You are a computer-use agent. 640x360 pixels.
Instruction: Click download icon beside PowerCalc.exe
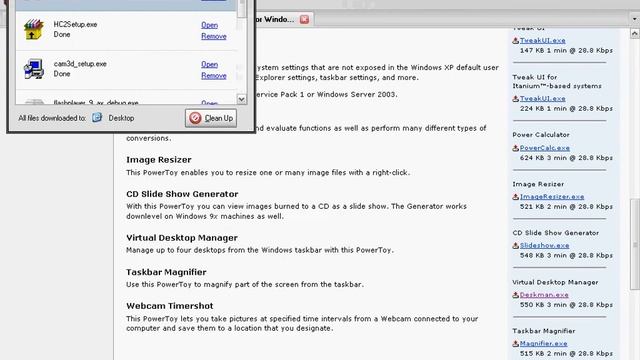[516, 148]
